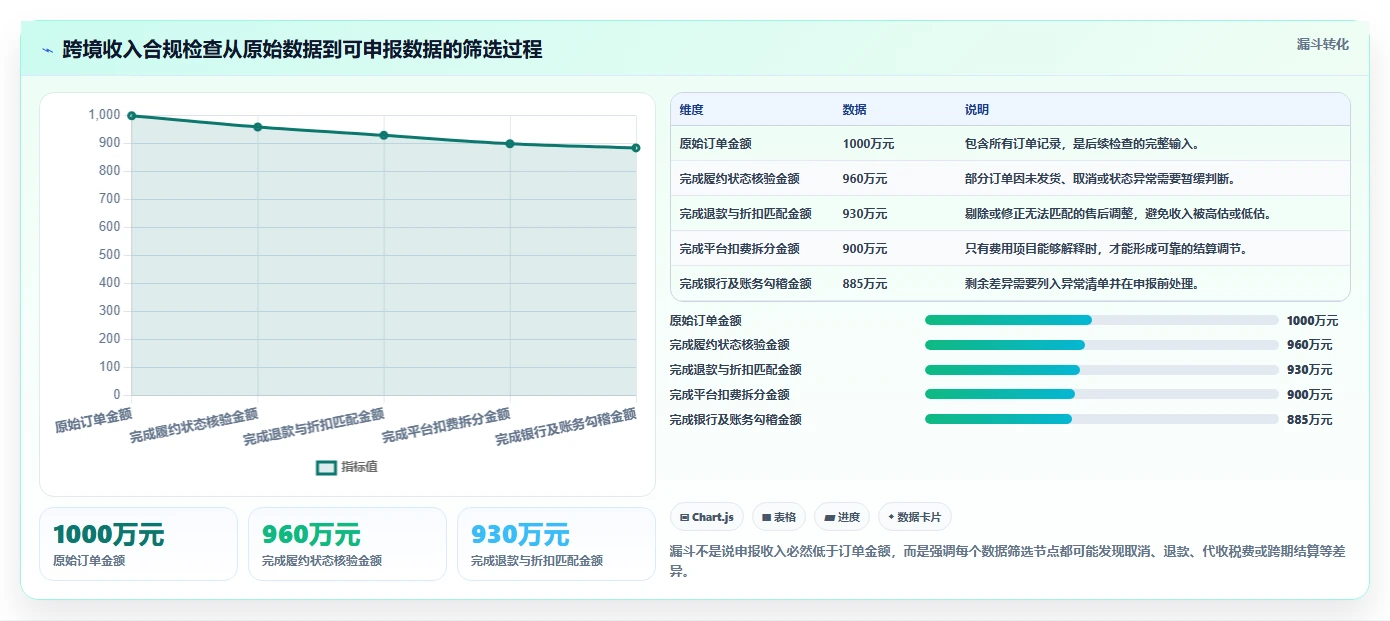The width and height of the screenshot is (1390, 621).
Task: Click the chart point for 原始订单金额
Action: tap(132, 116)
